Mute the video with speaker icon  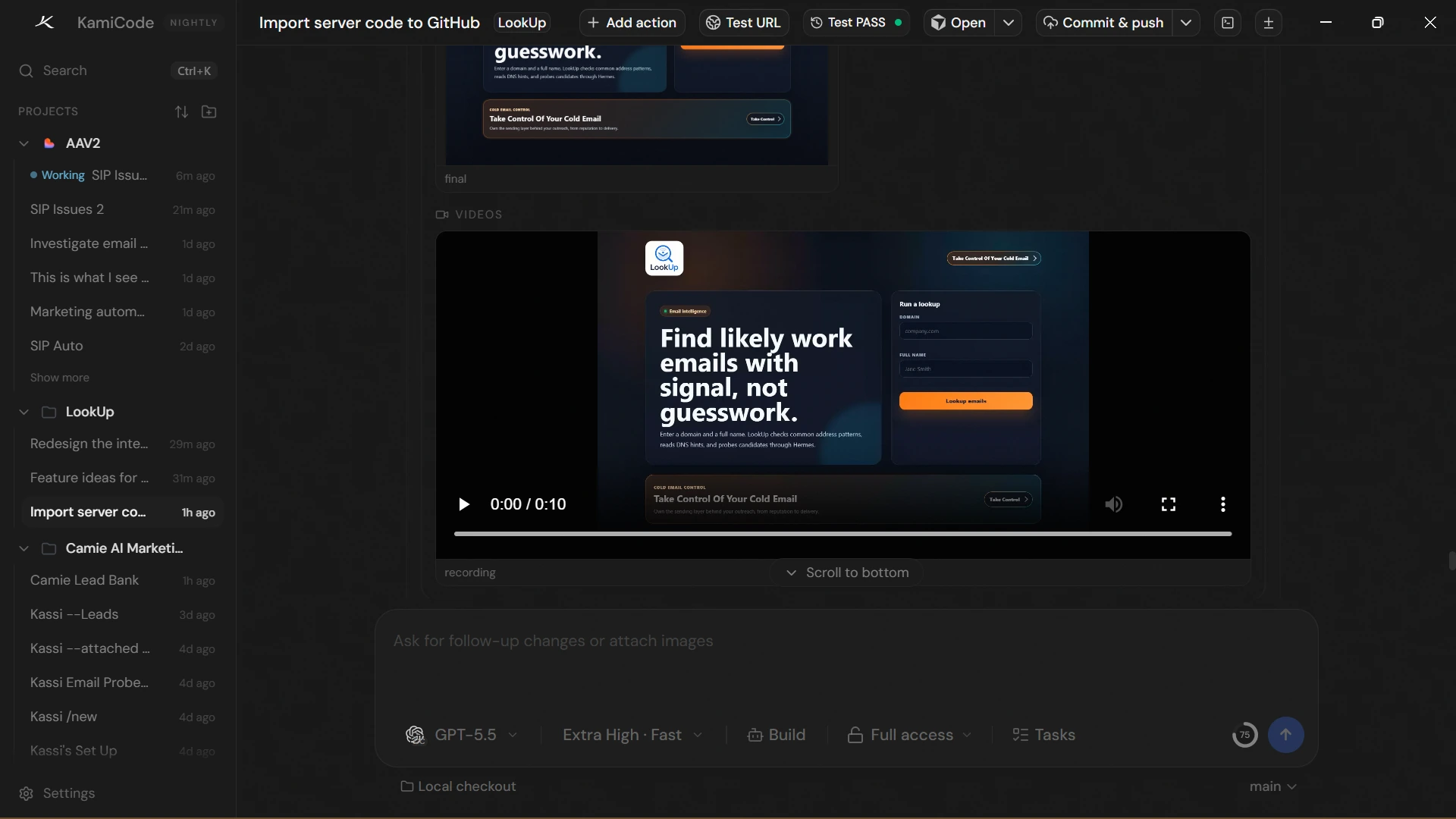1113,504
